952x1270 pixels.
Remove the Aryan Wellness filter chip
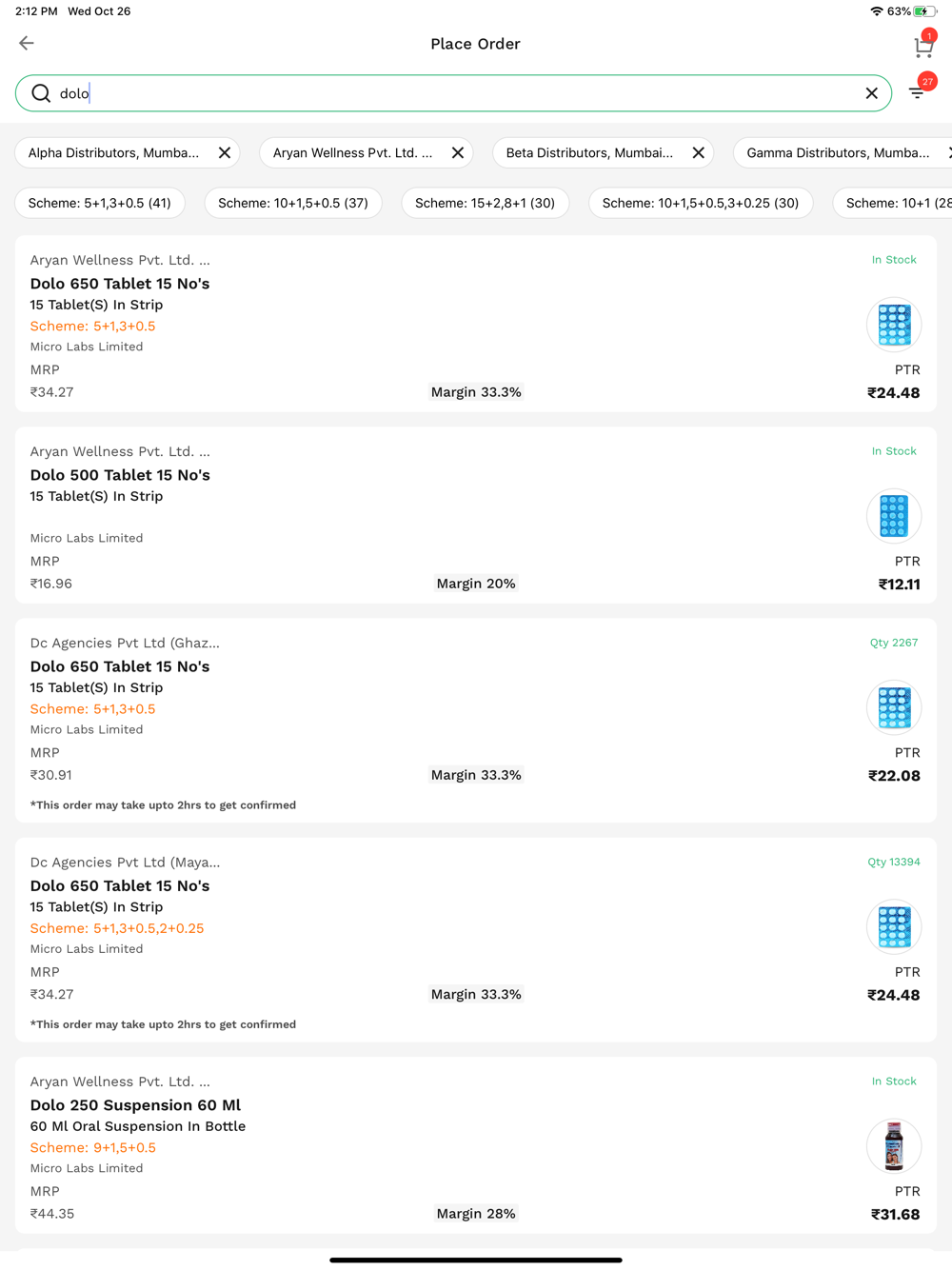coord(458,152)
